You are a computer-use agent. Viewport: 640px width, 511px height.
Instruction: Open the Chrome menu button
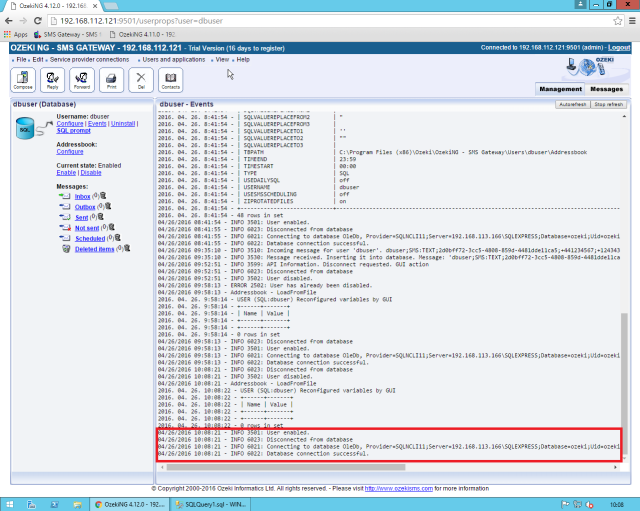click(631, 21)
